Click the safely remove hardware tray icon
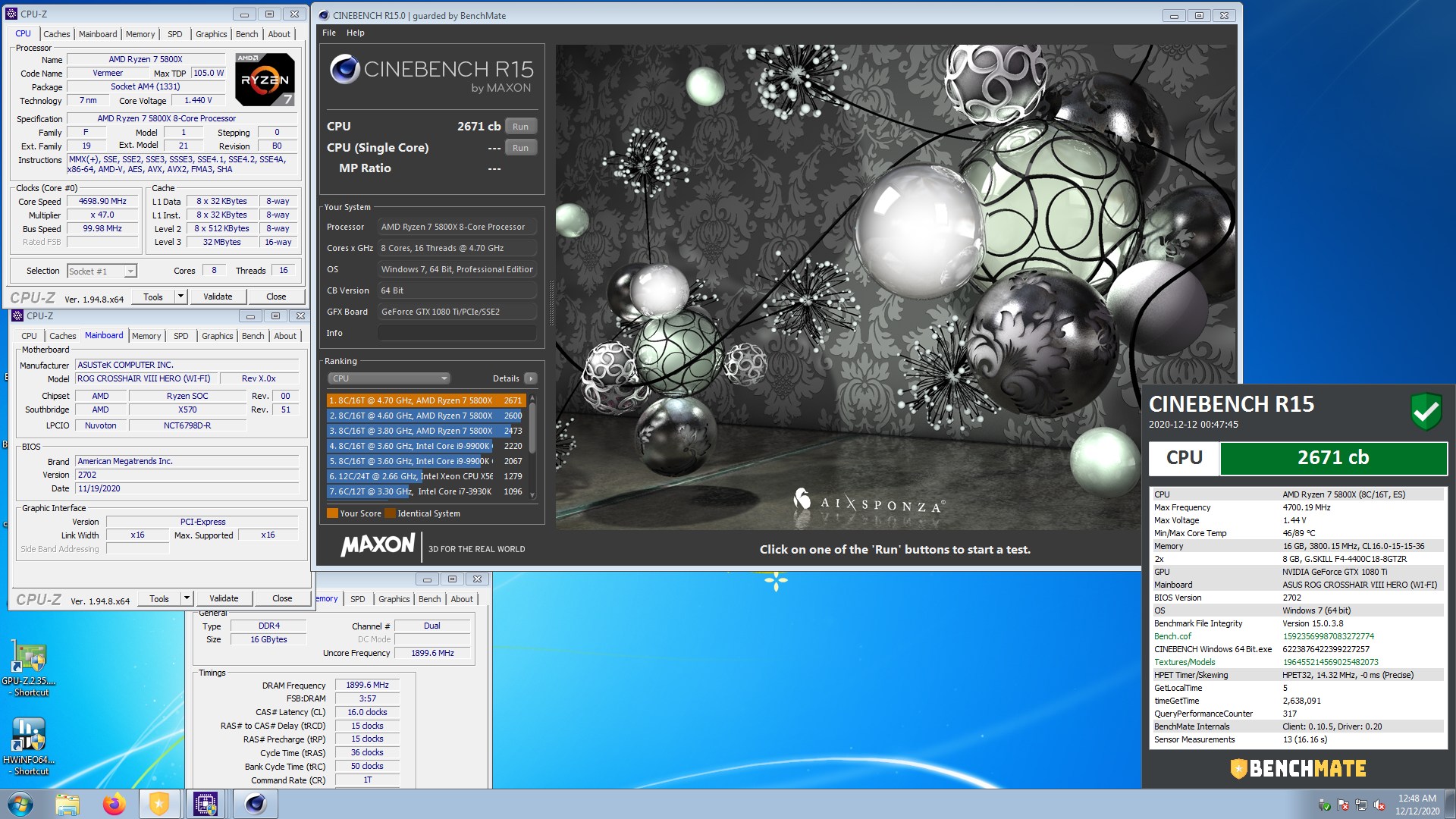 point(1325,805)
